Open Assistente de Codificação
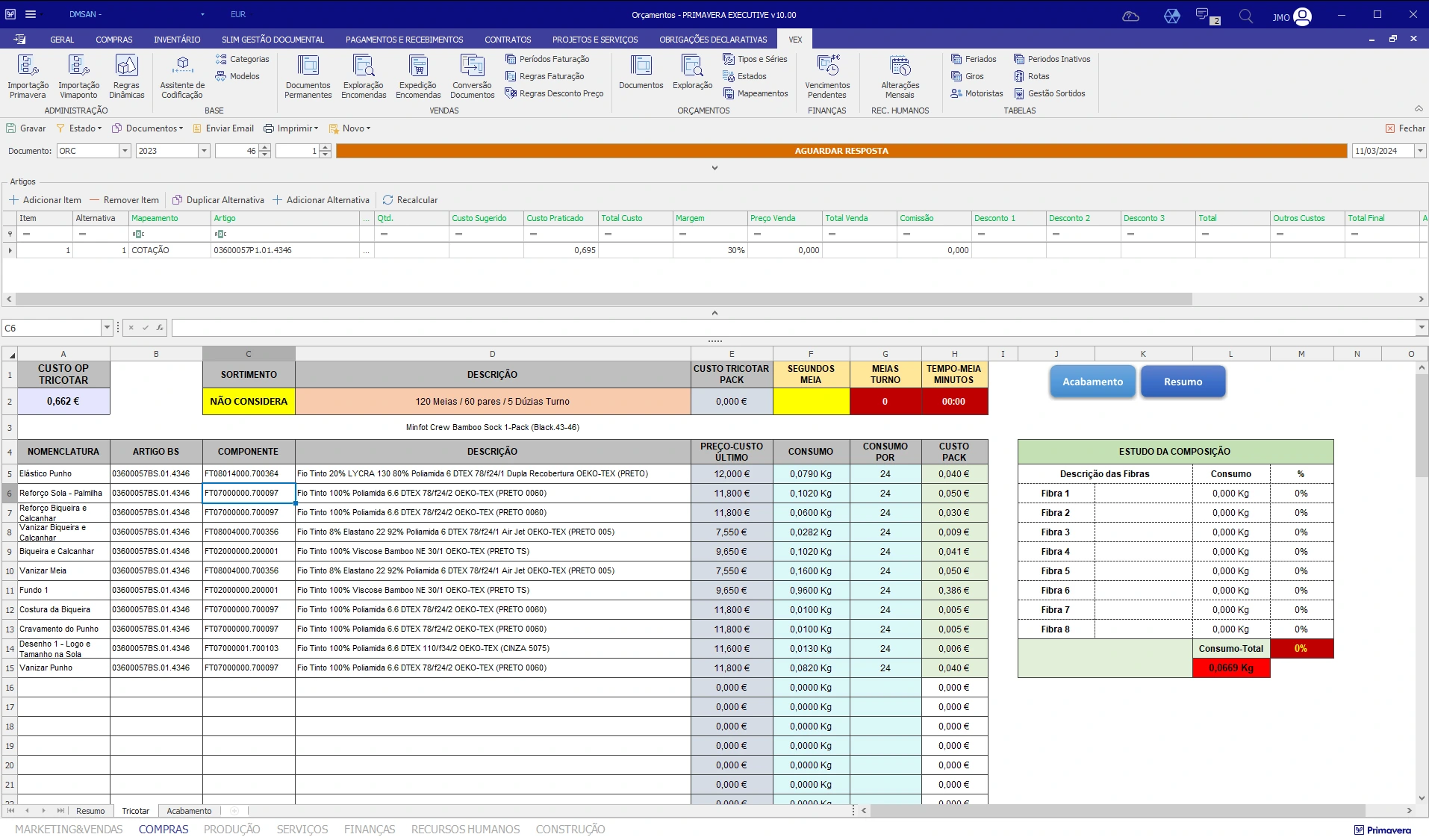 pyautogui.click(x=182, y=76)
